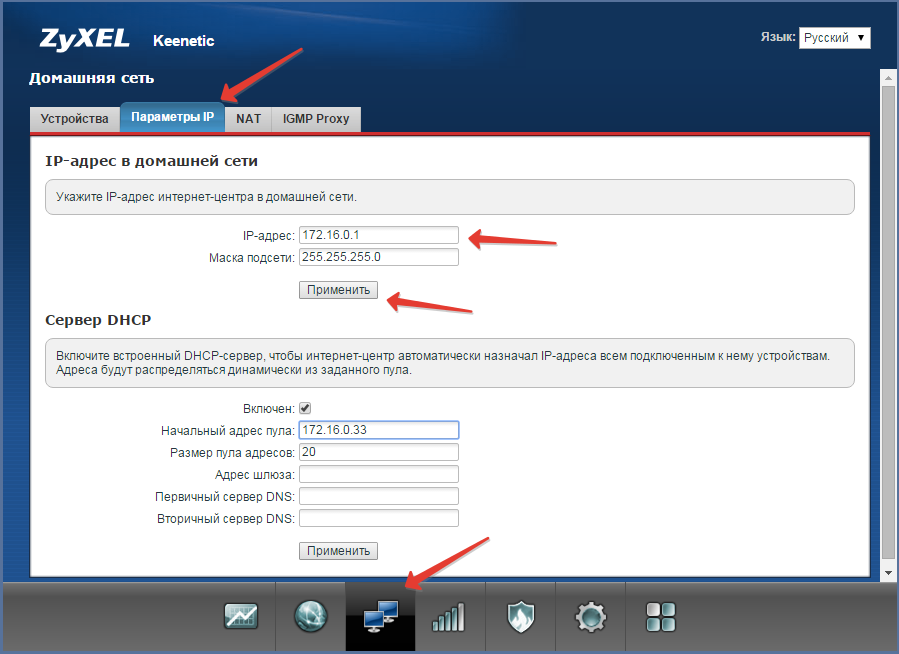Screen dimensions: 899x654
Task: Open the IGMP Proxy tab
Action: [316, 118]
